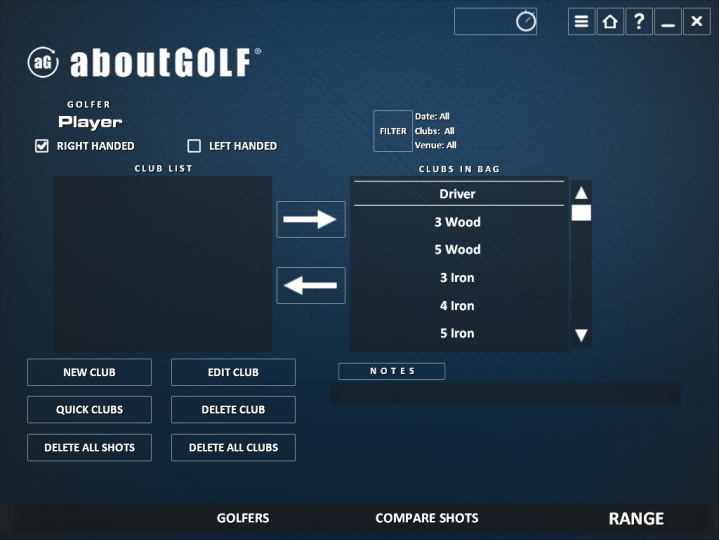The width and height of the screenshot is (719, 540).
Task: Click the golfer name Player
Action: (x=90, y=122)
